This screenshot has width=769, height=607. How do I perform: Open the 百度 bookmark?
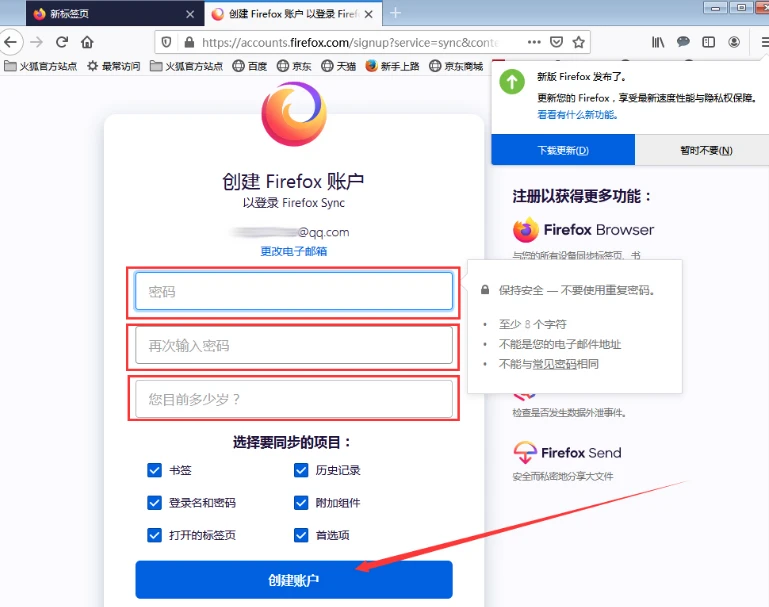[x=250, y=66]
